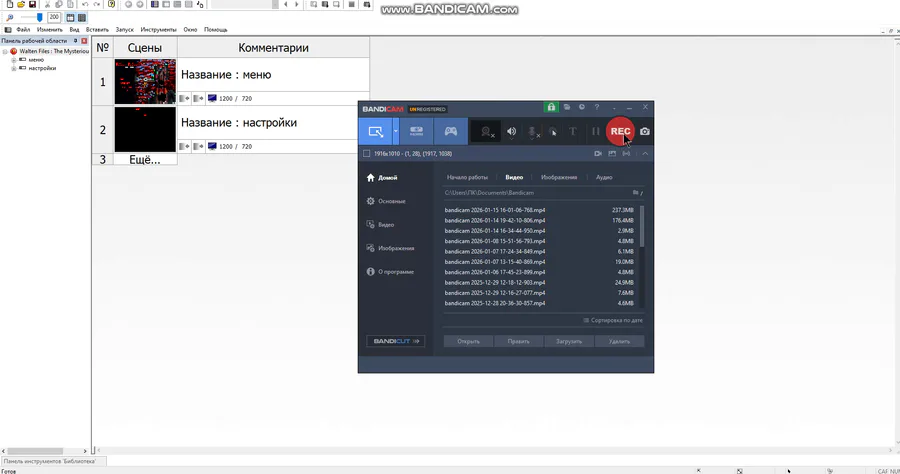The height and width of the screenshot is (474, 900).
Task: Open the folder icon beside the Bandicam output path
Action: pos(637,193)
